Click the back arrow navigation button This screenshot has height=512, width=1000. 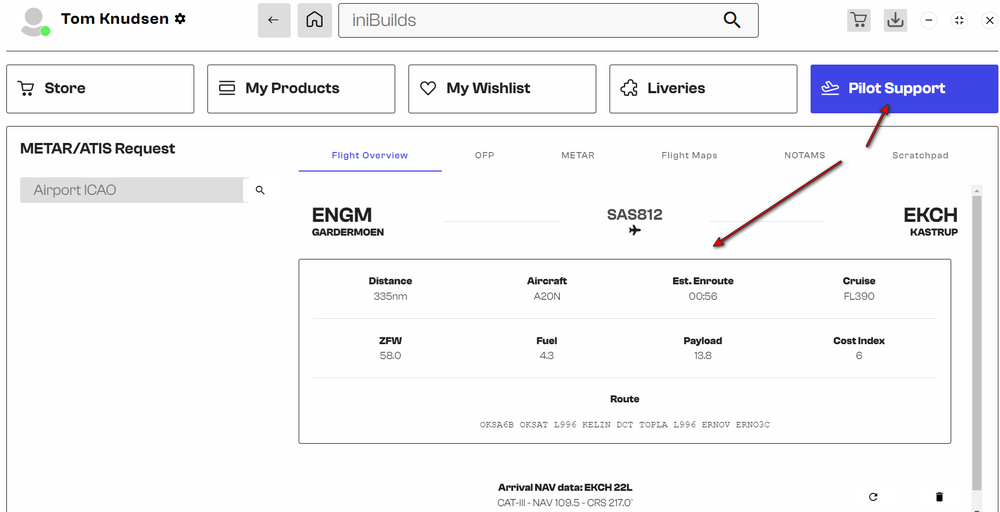coord(273,20)
